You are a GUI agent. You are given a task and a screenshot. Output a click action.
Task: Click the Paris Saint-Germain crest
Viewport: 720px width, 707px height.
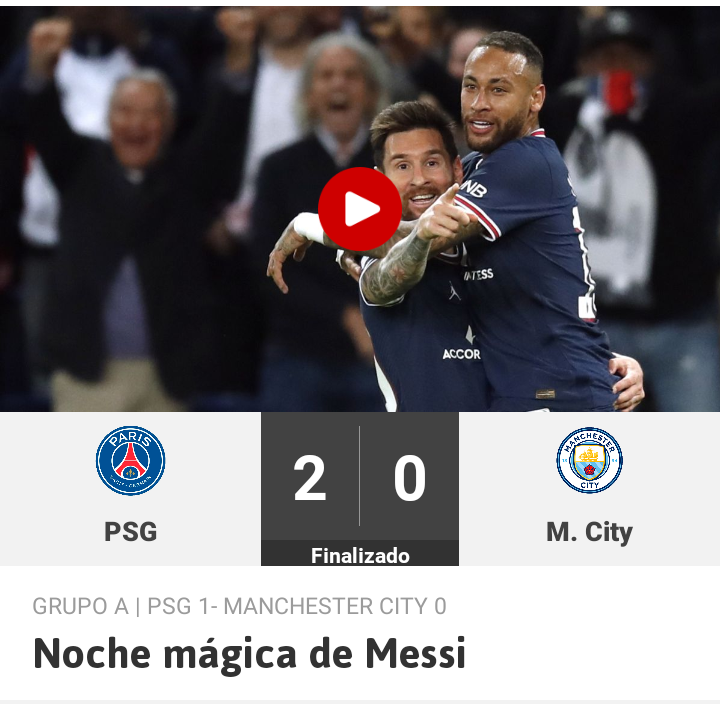tap(130, 460)
